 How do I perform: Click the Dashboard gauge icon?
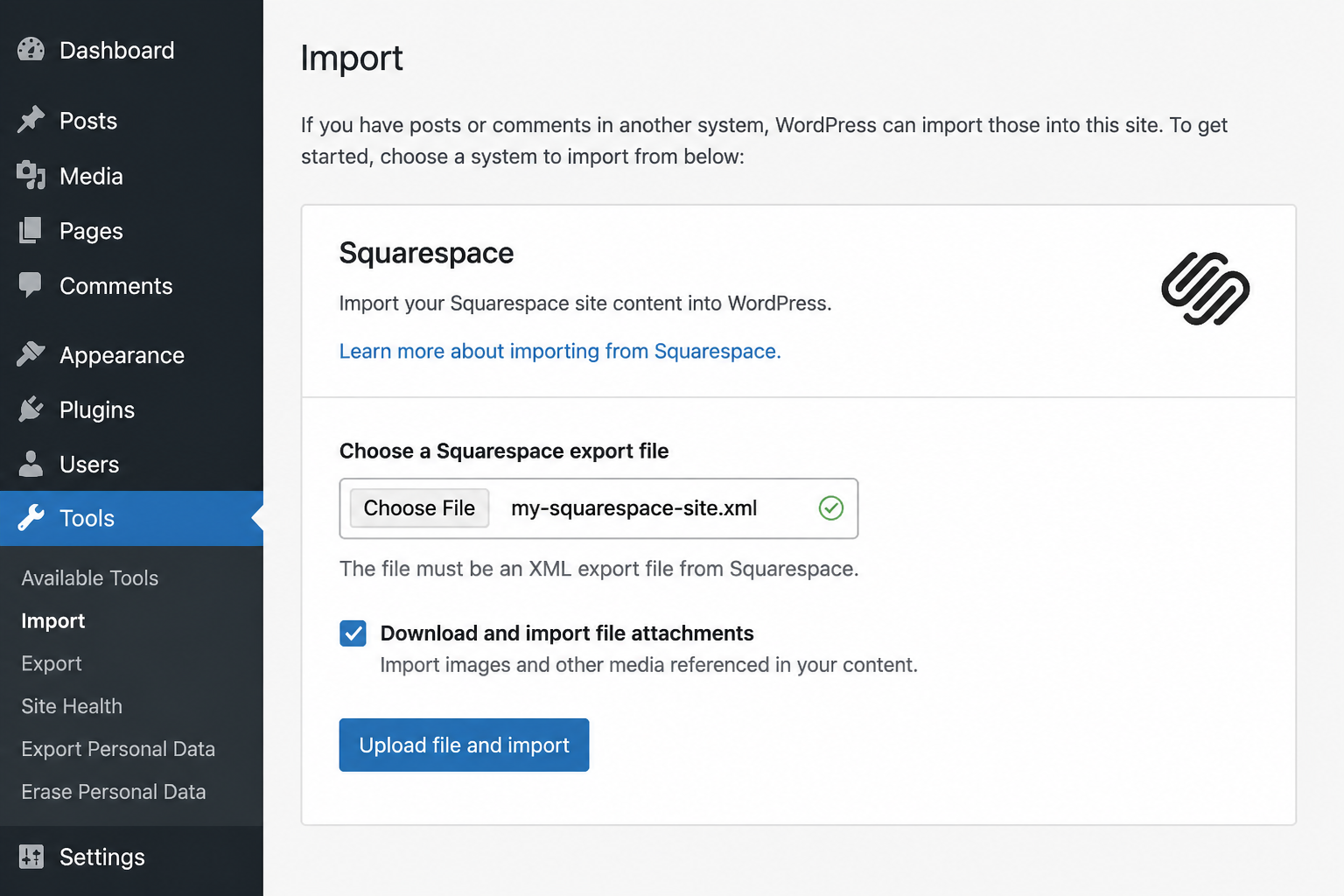31,50
